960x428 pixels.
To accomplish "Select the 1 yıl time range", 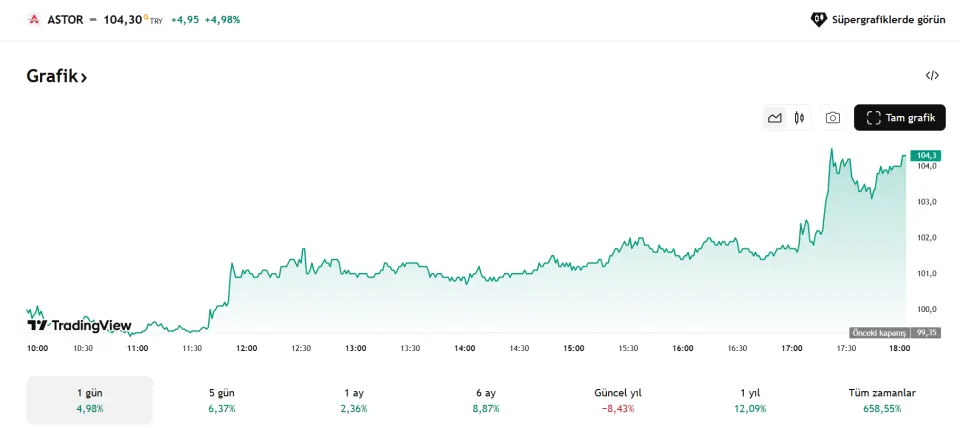I will click(749, 400).
